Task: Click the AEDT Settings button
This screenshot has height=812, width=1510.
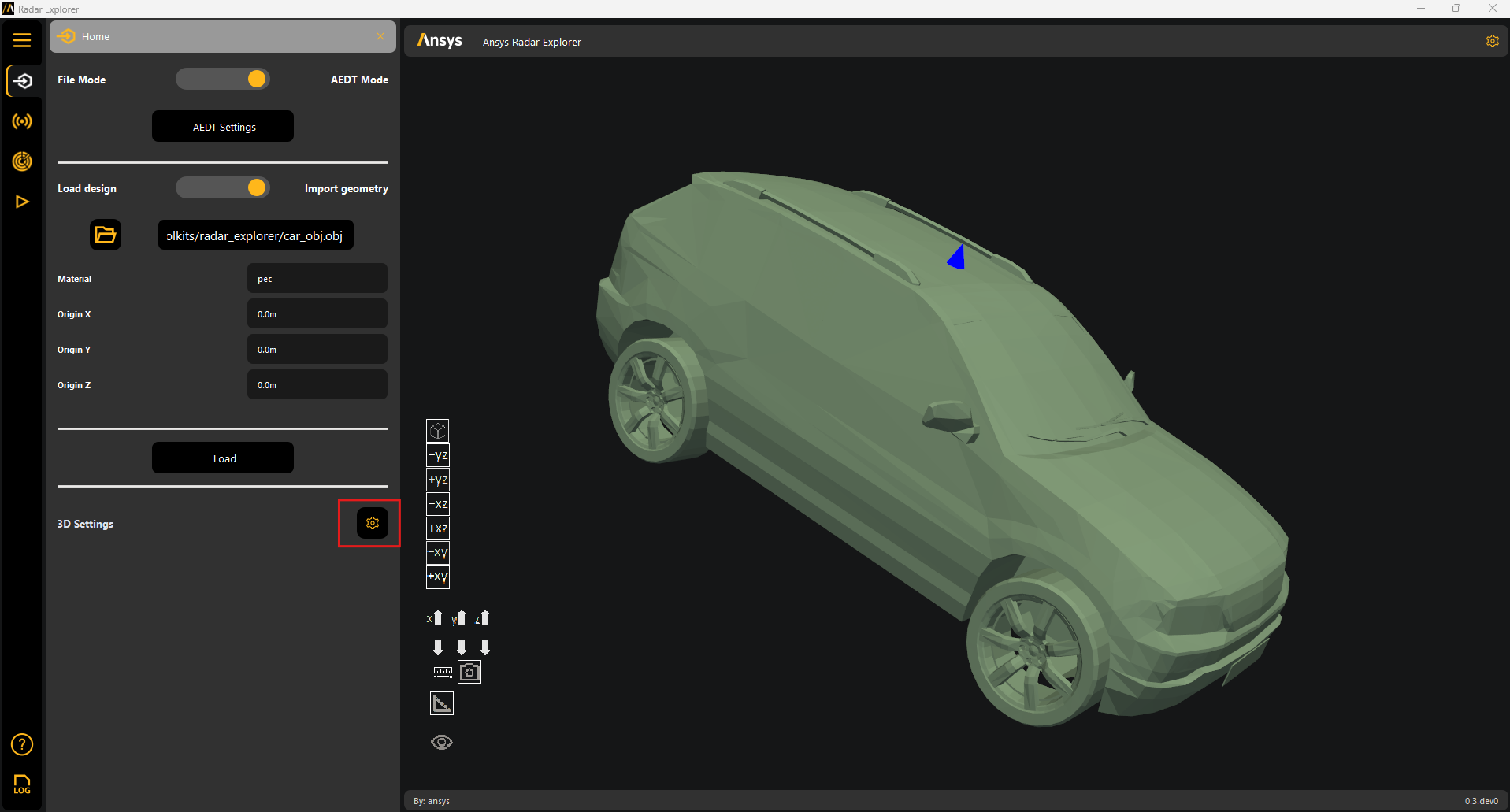Action: pos(223,127)
